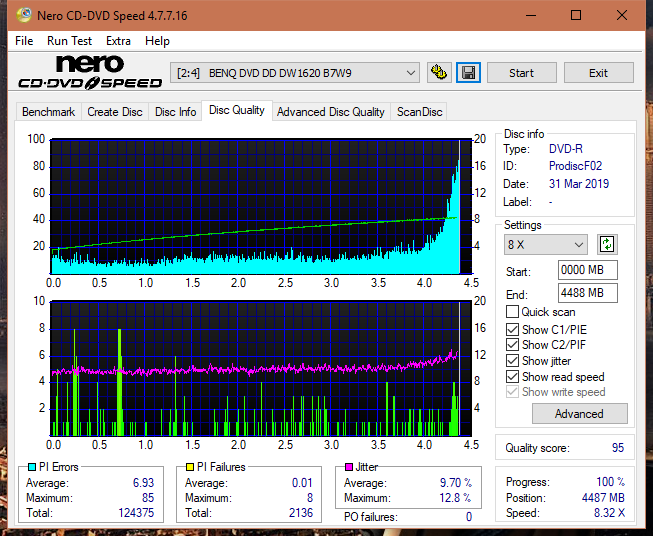Toggle the Show read speed checkbox
Screen dimensions: 653x536
[512, 376]
